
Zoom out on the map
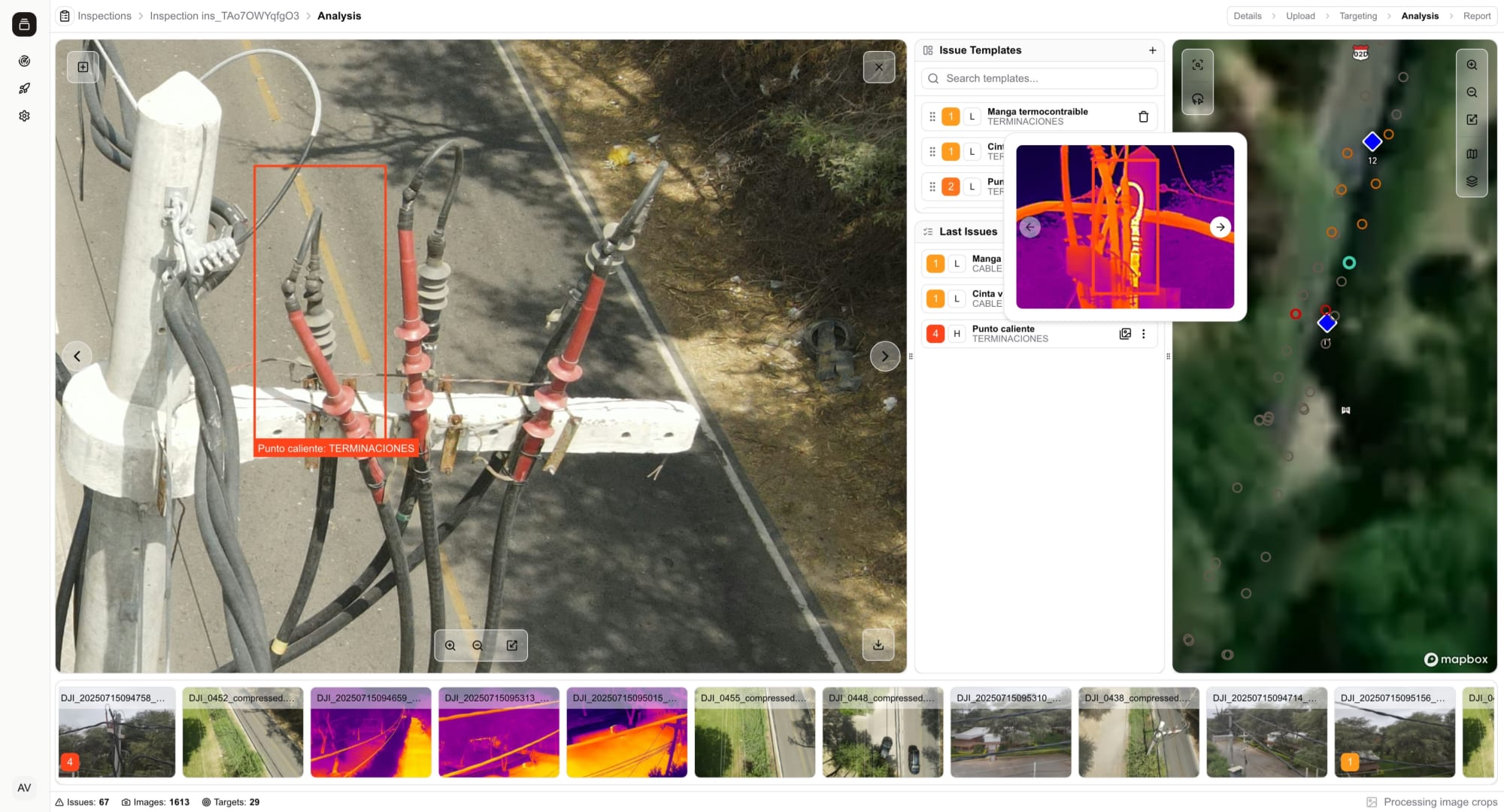1472,92
